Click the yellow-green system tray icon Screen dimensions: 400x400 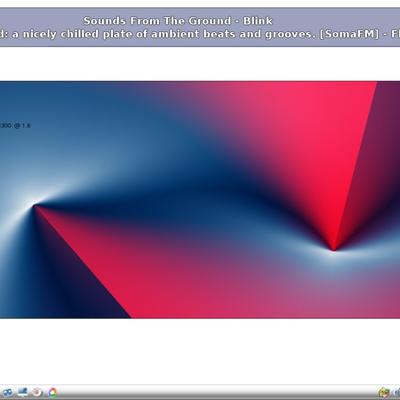click(384, 392)
